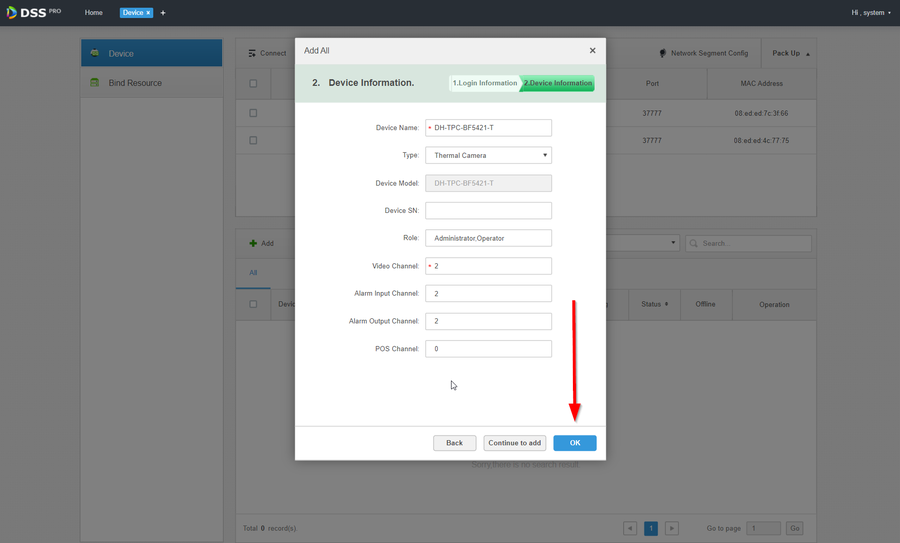
Task: Click the search magnifier icon
Action: [x=693, y=243]
